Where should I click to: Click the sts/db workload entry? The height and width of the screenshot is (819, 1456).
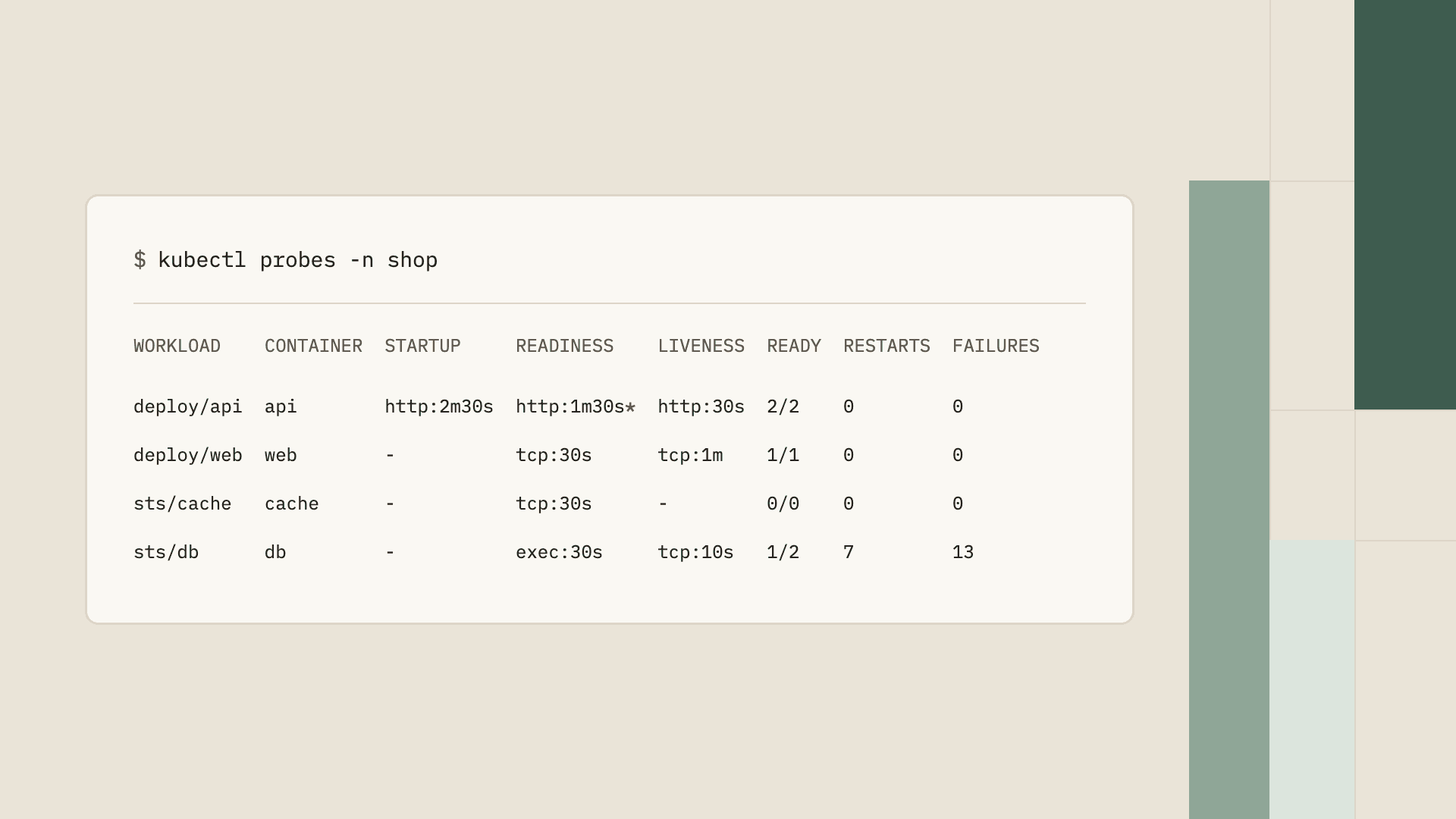coord(166,553)
